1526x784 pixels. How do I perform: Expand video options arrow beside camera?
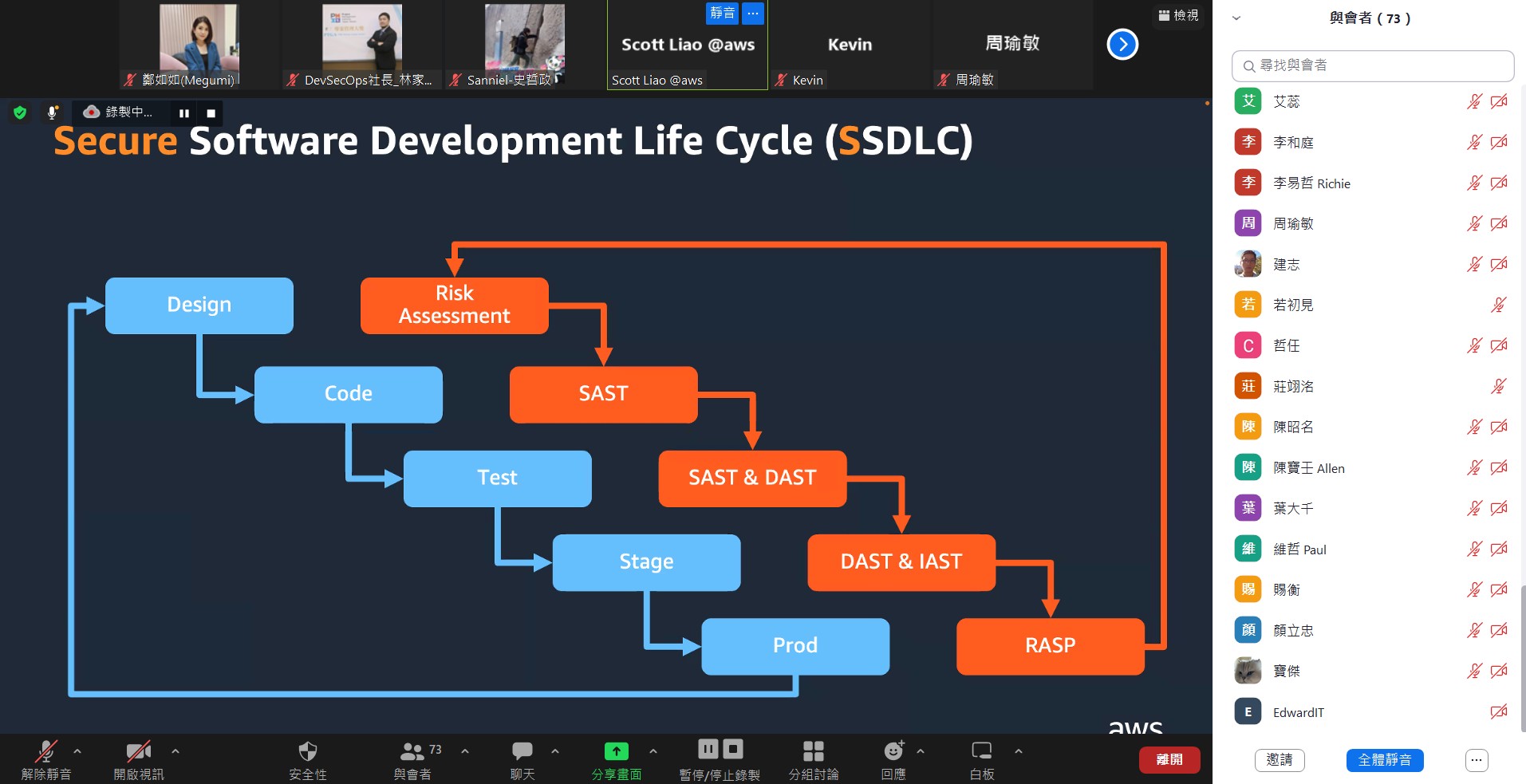175,751
